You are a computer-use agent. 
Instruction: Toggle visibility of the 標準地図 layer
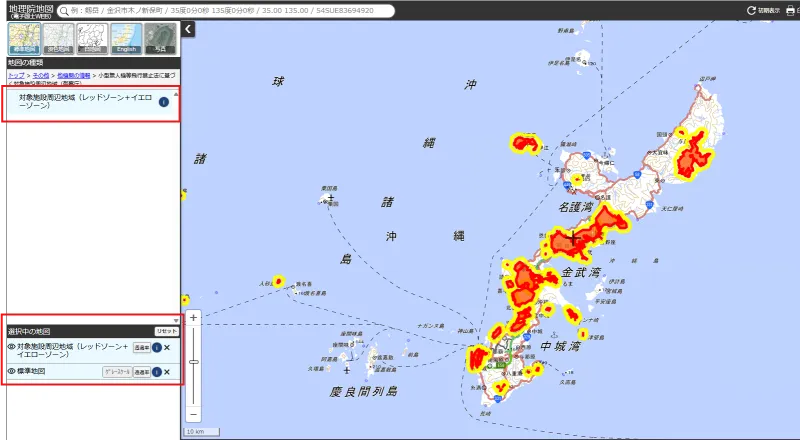click(x=11, y=371)
